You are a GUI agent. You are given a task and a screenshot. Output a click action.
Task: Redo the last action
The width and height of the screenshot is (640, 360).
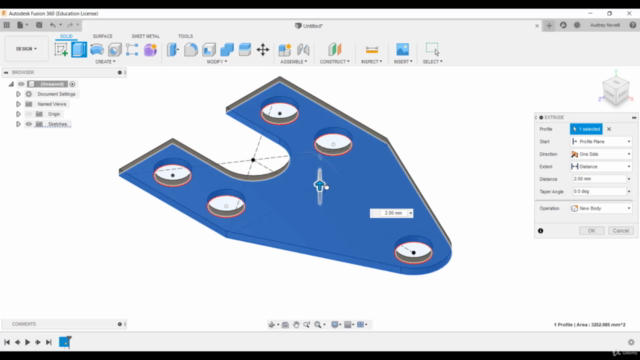tap(70, 25)
